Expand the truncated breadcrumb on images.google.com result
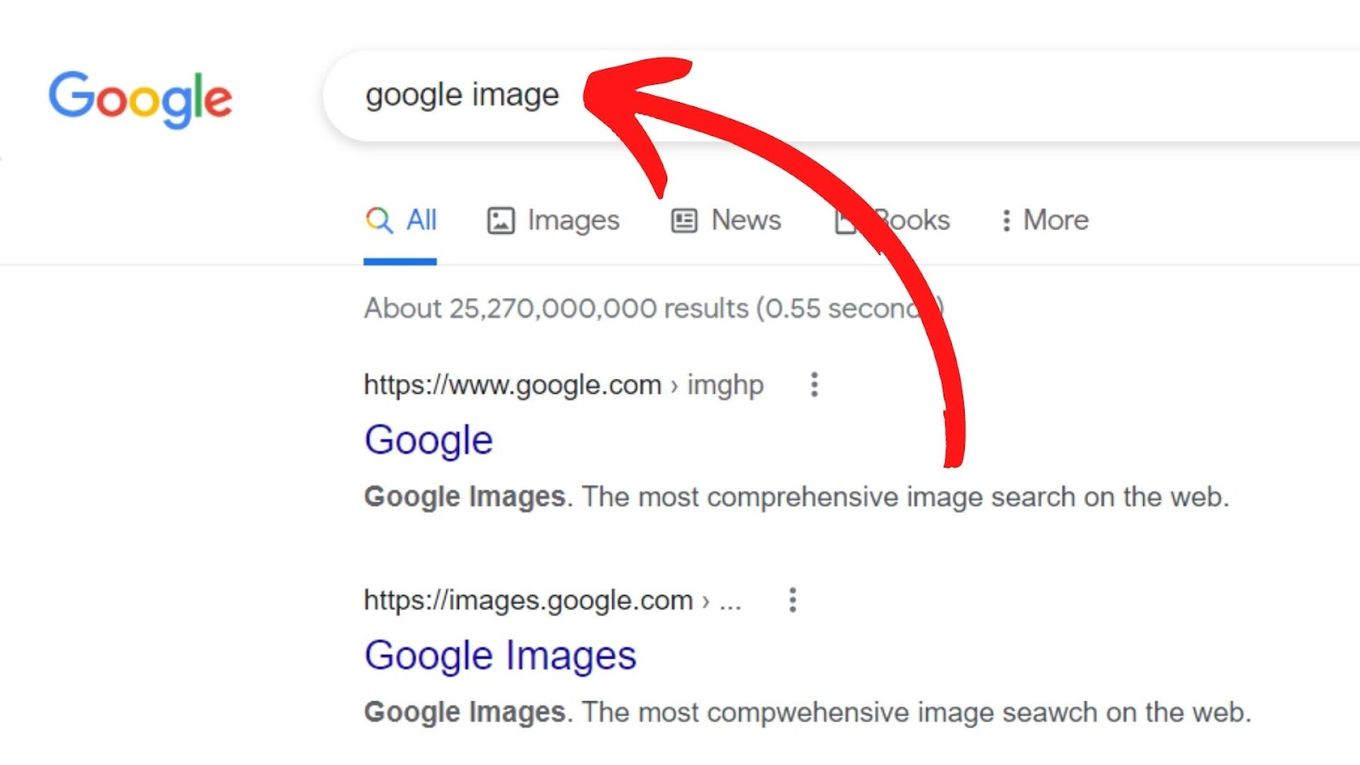 click(731, 600)
